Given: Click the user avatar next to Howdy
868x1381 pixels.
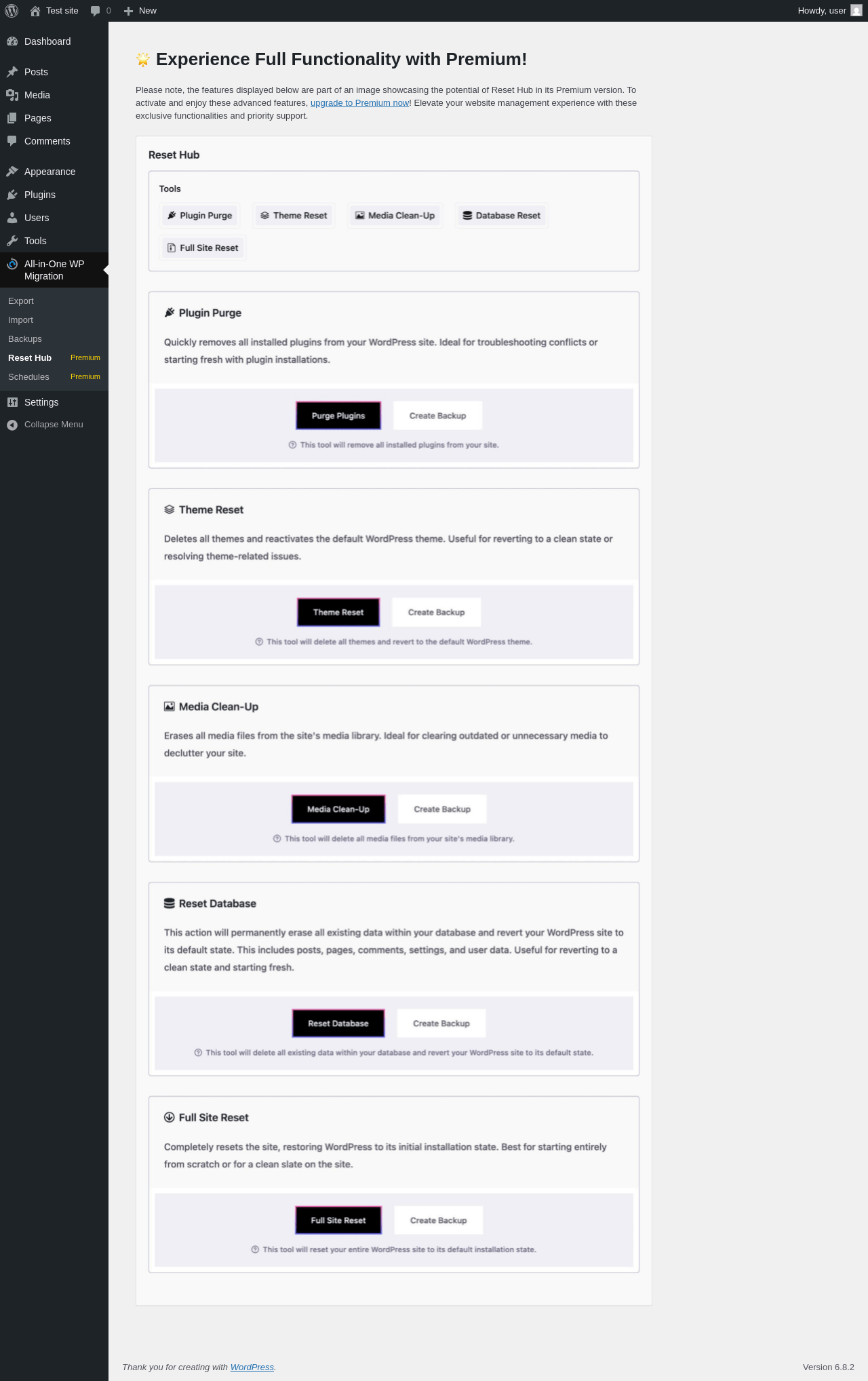Looking at the screenshot, I should pos(856,11).
